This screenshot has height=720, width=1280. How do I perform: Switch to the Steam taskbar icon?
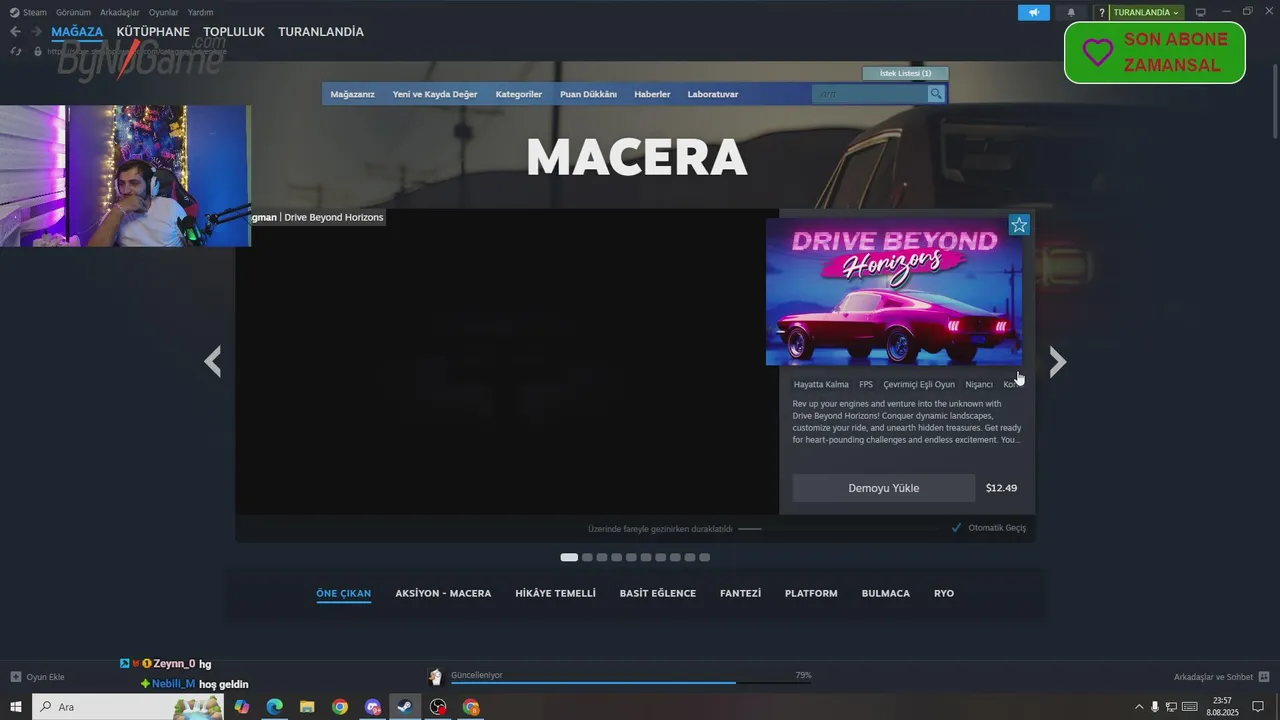click(x=404, y=707)
